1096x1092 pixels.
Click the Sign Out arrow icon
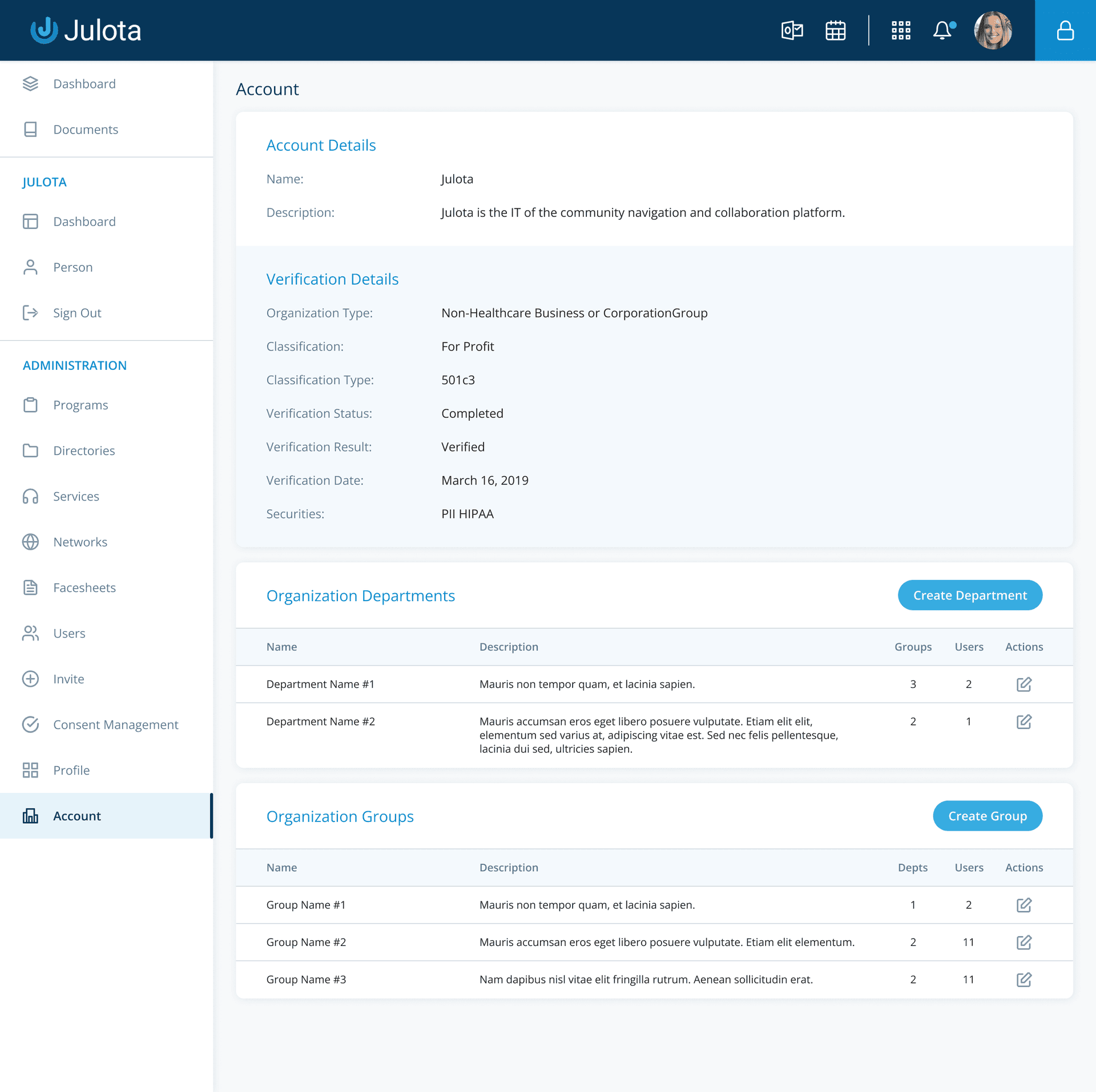[x=30, y=313]
